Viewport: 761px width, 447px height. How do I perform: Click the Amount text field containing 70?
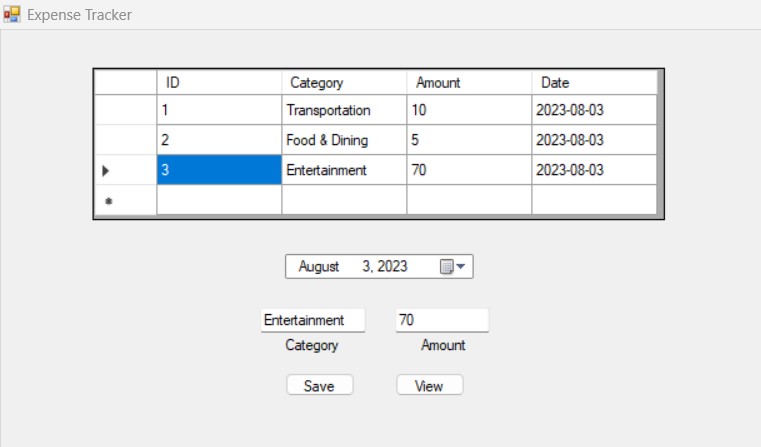[x=441, y=320]
